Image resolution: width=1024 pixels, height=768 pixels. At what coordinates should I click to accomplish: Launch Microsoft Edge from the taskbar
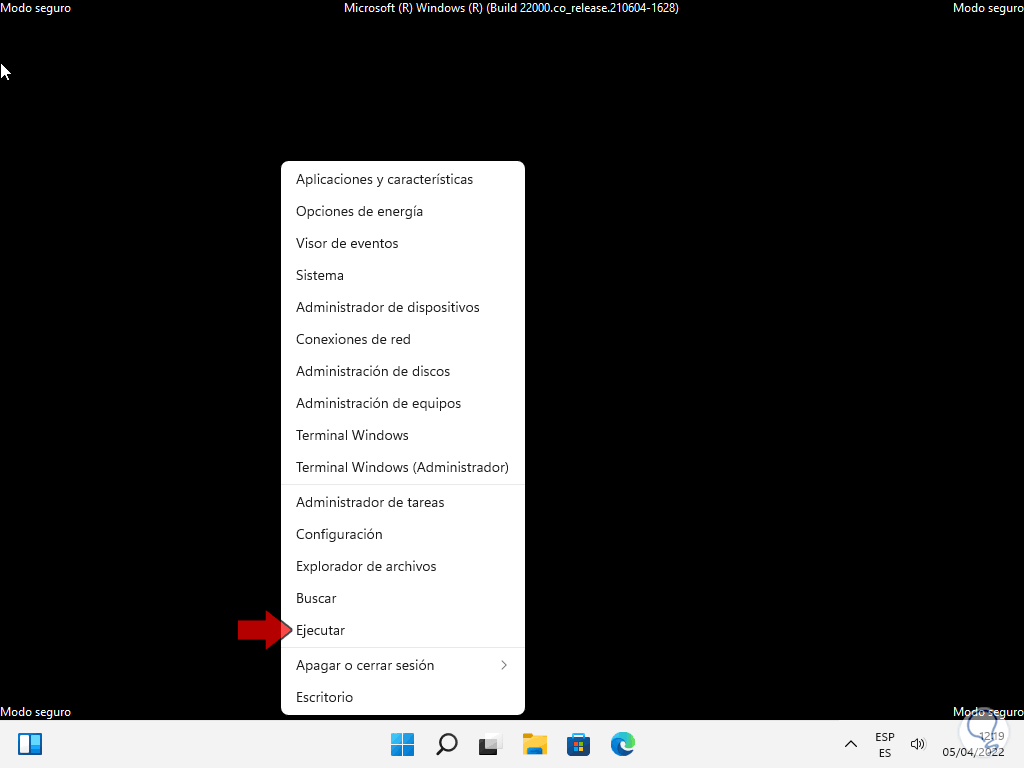tap(622, 744)
